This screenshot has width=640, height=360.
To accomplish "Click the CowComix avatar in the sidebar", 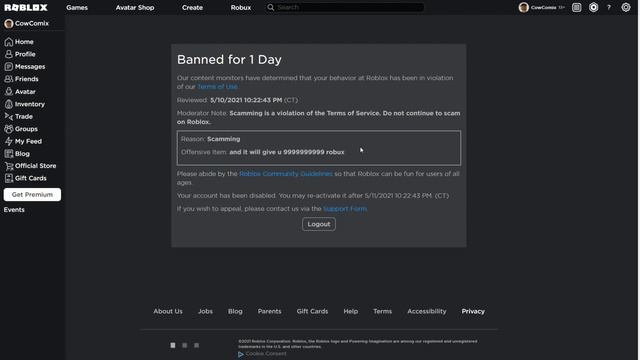I will click(9, 24).
